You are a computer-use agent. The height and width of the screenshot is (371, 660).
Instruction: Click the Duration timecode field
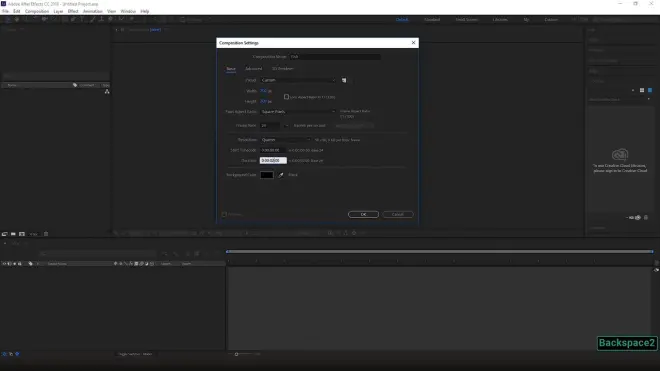click(273, 160)
